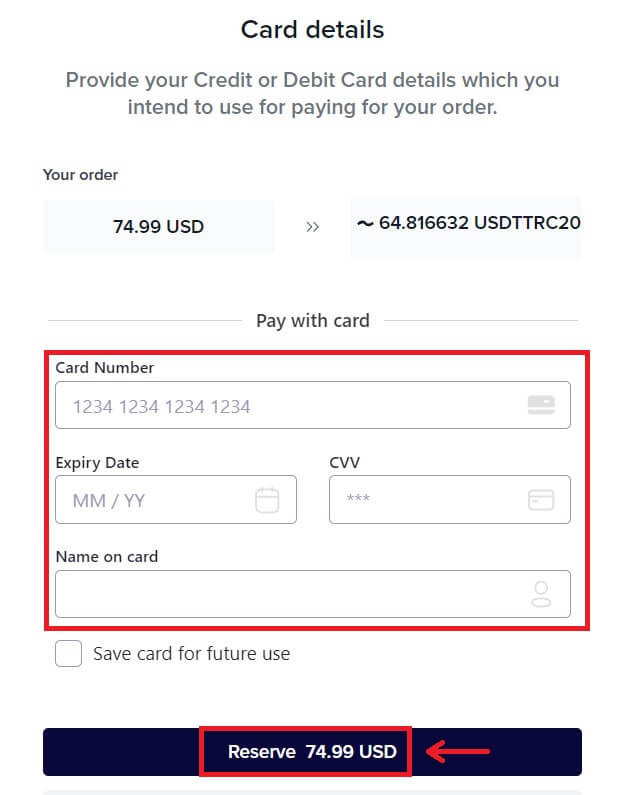Click the 'Card details' heading
633x795 pixels.
coord(313,30)
